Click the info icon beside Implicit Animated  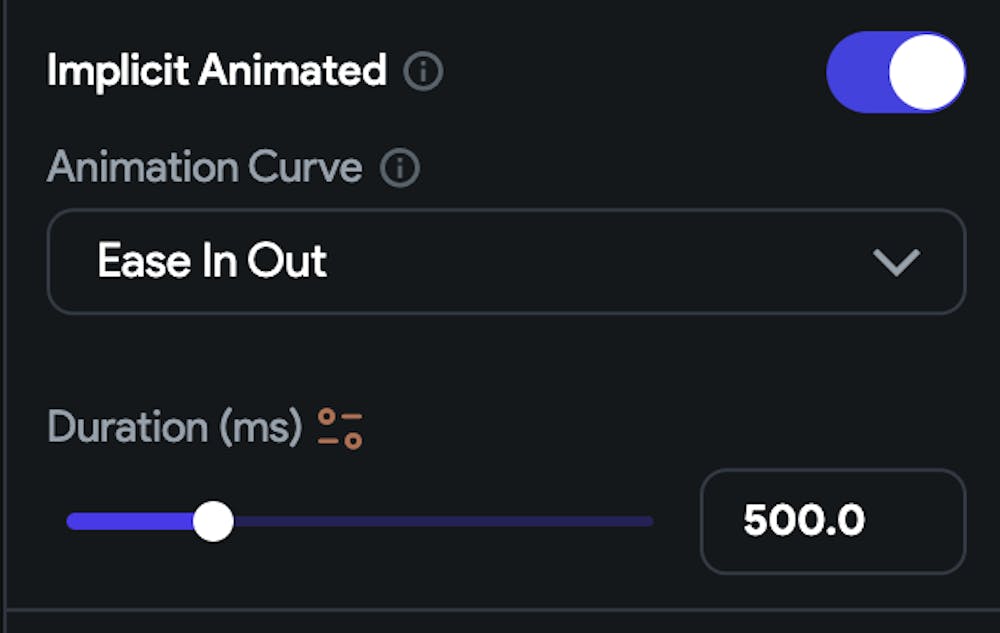[x=423, y=72]
